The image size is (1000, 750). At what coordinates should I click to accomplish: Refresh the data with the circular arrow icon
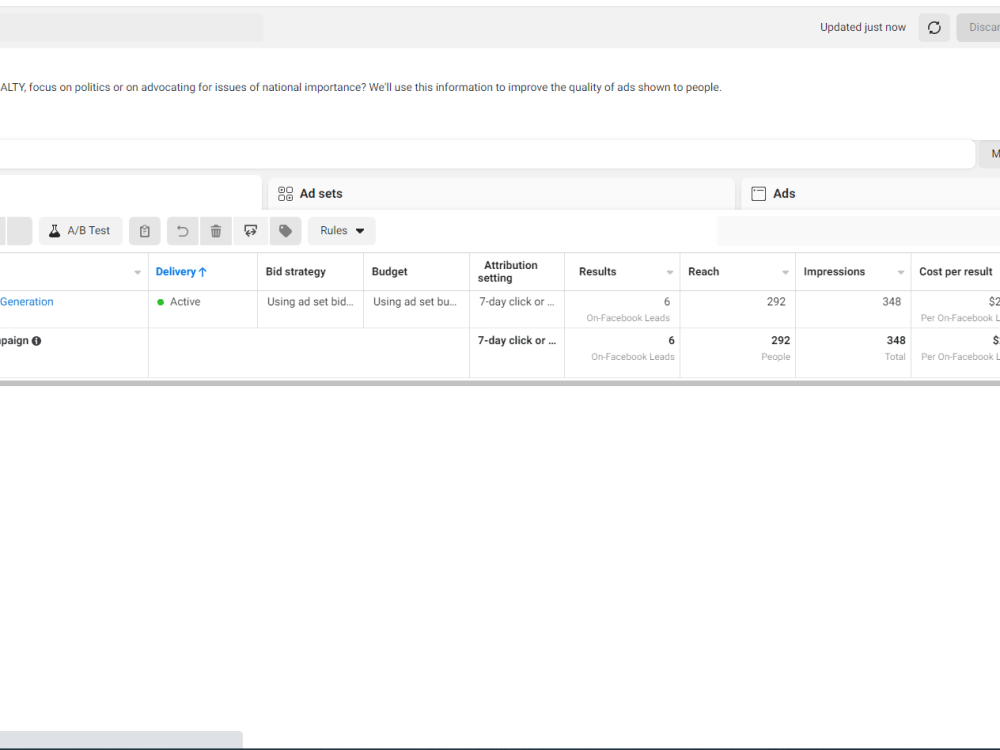[934, 27]
